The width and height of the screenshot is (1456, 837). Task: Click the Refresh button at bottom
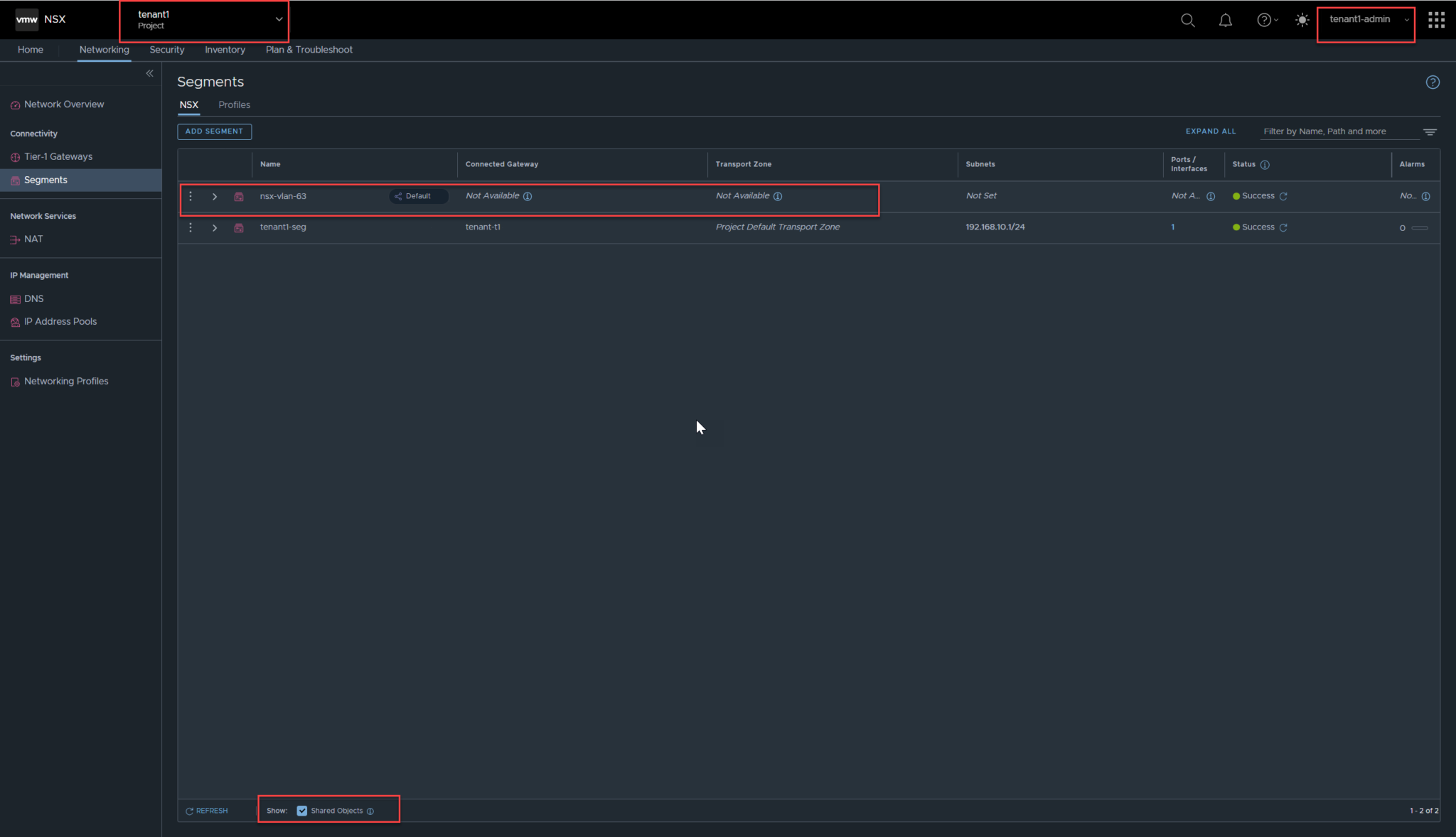click(x=207, y=811)
